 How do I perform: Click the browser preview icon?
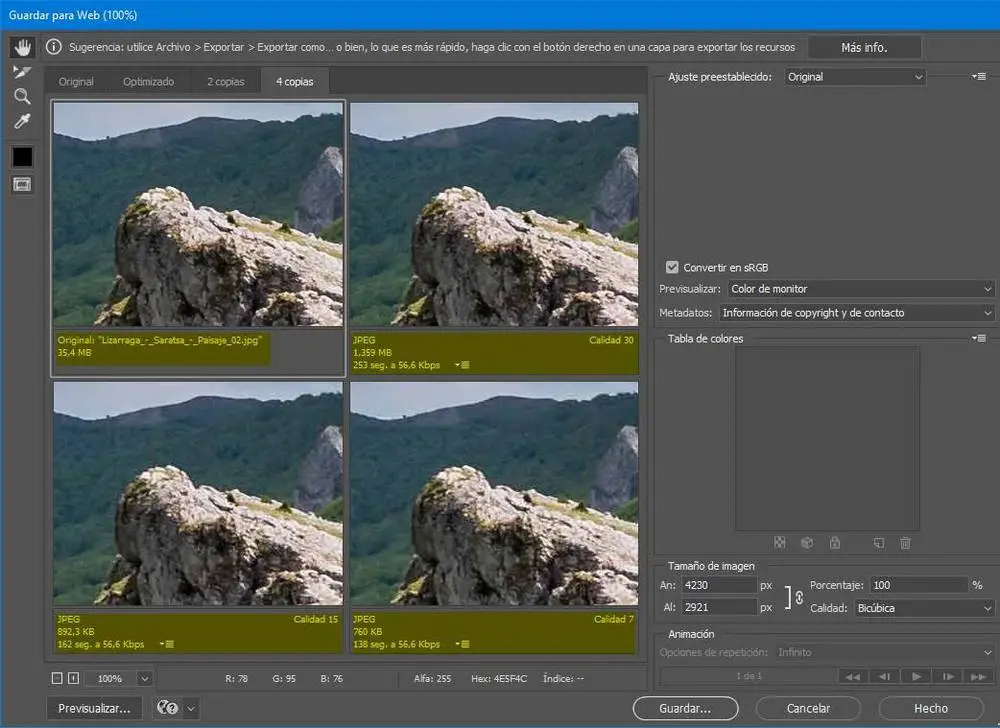166,708
